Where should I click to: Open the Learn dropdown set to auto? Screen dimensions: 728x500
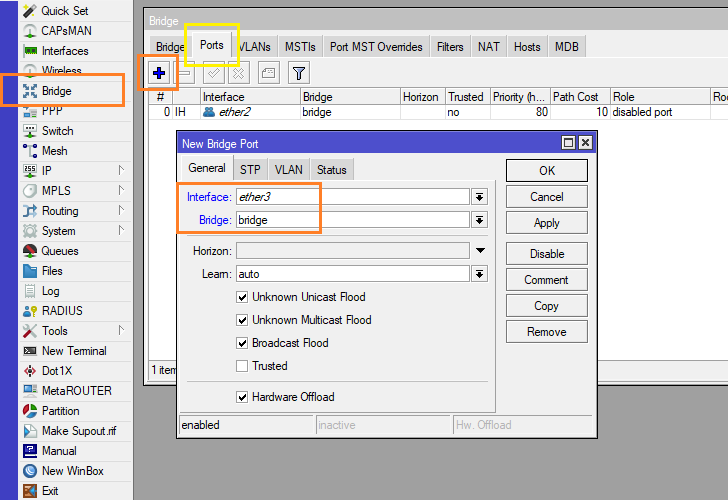click(x=479, y=274)
